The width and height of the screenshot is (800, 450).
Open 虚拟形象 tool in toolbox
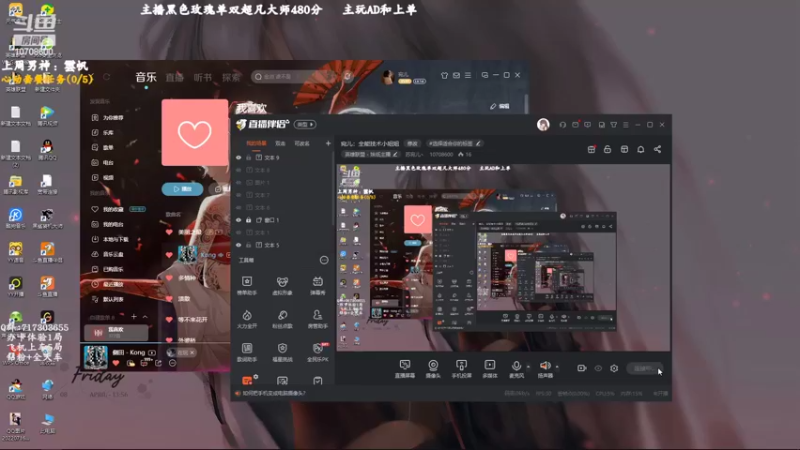coord(282,285)
